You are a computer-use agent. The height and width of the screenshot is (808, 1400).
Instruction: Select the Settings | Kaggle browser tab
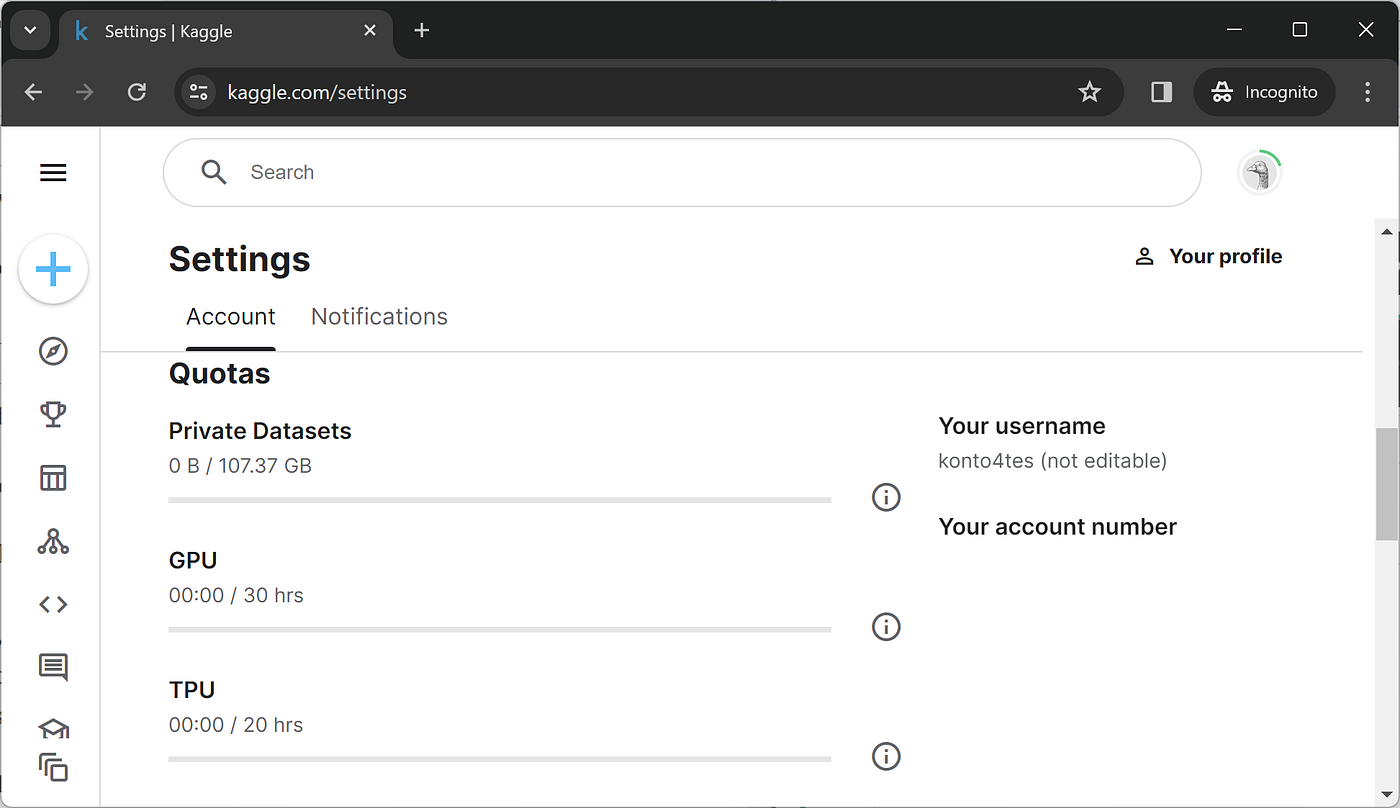[x=226, y=31]
